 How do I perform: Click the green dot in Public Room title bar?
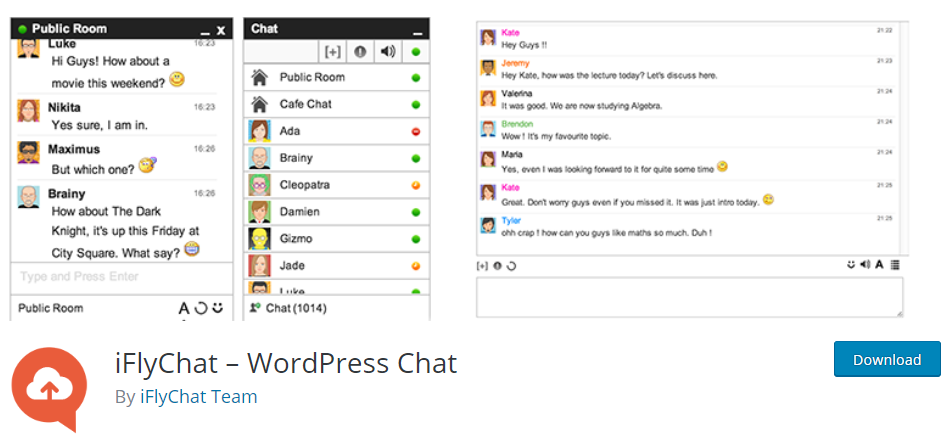click(x=23, y=28)
